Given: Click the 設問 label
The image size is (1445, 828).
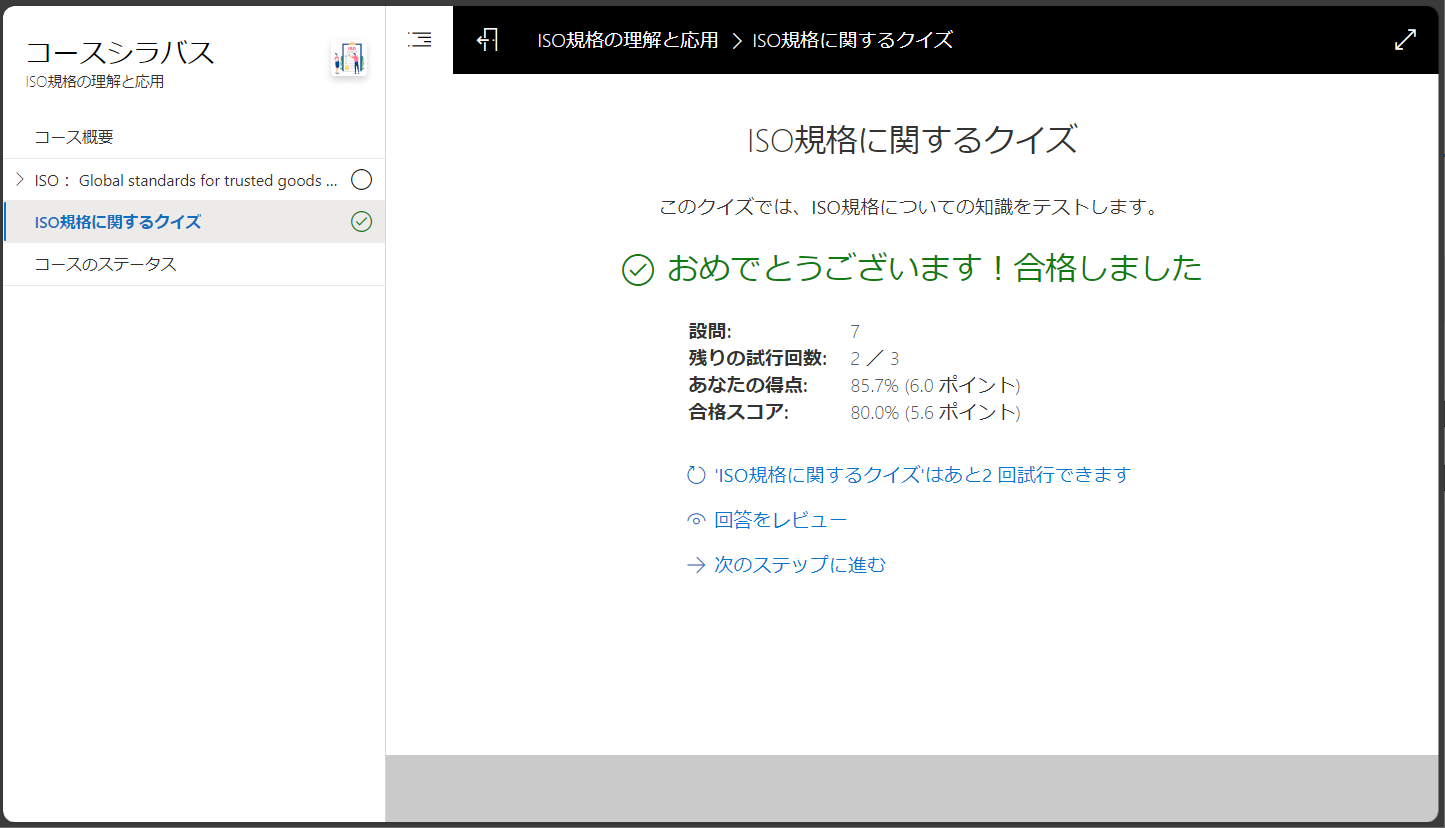Looking at the screenshot, I should click(710, 332).
